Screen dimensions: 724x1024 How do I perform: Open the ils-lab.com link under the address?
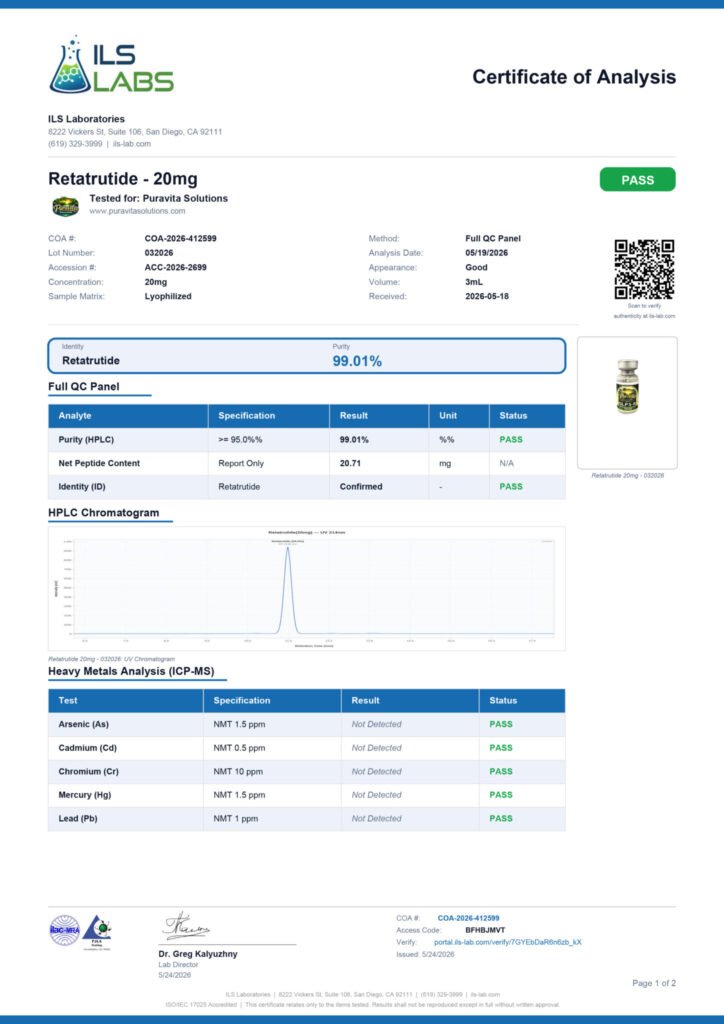(132, 144)
